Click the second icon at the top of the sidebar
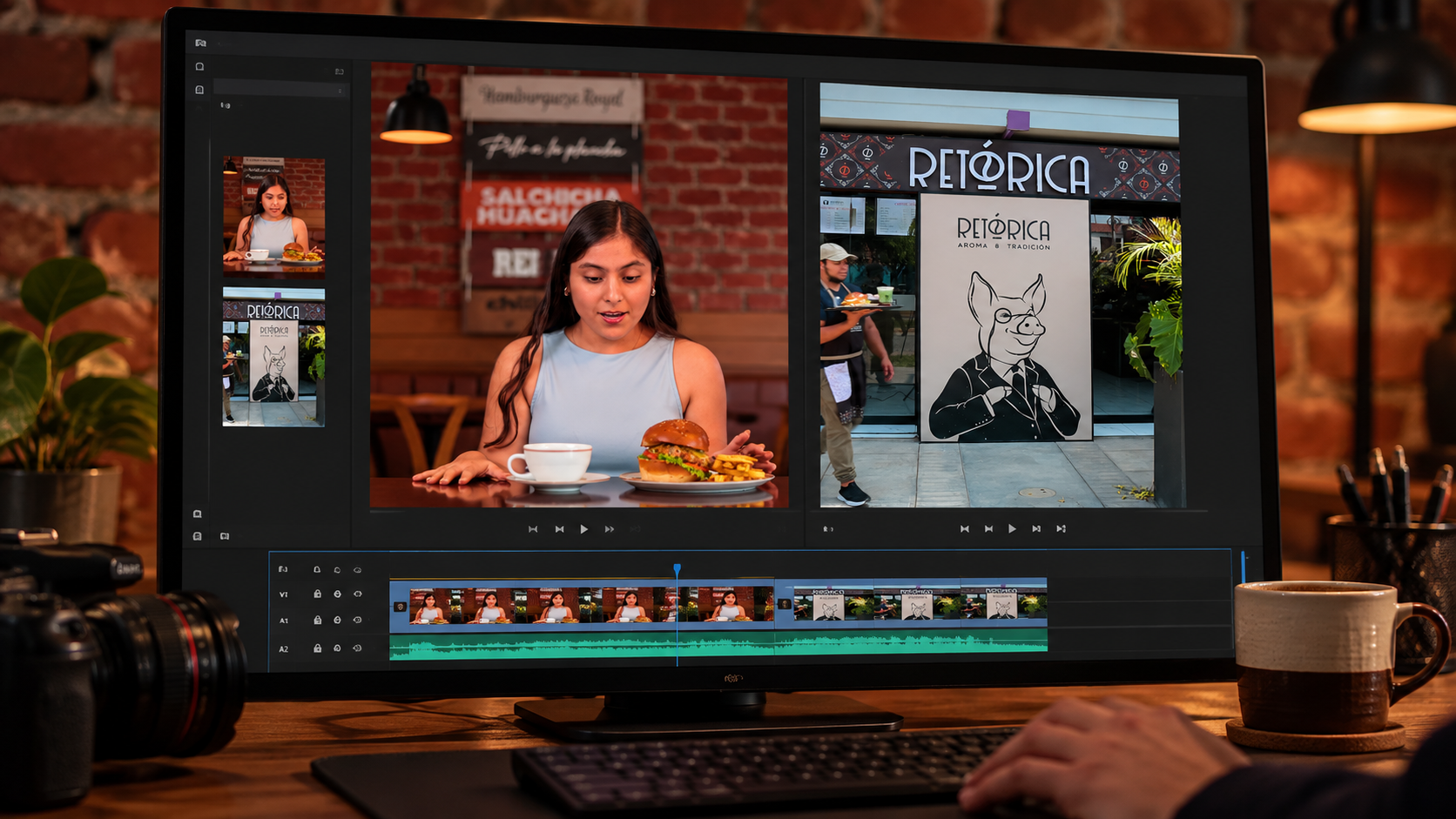 tap(199, 90)
